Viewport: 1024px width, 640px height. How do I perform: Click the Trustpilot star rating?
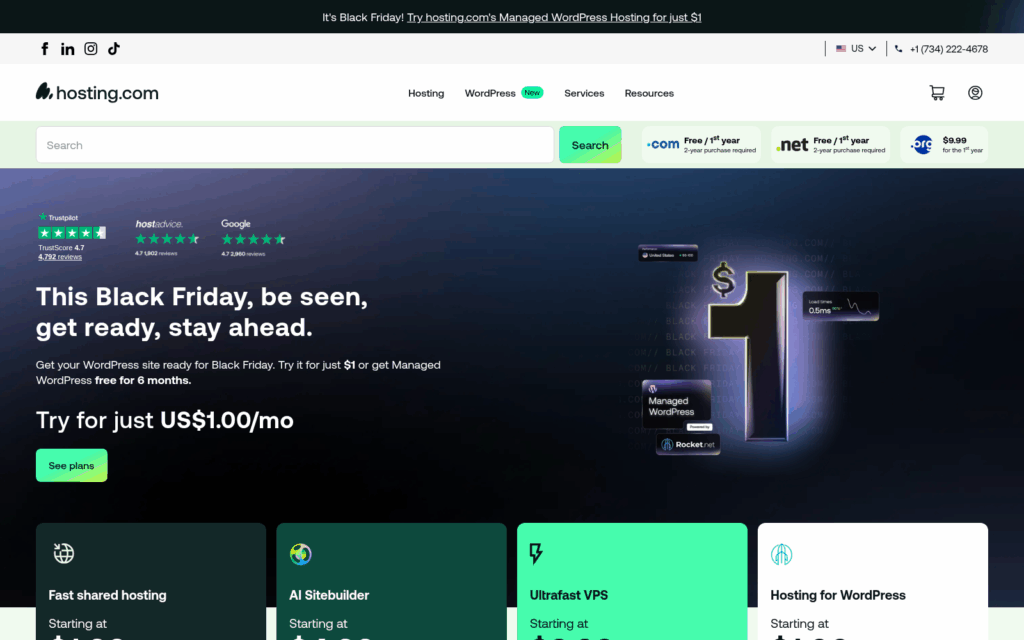(x=72, y=232)
